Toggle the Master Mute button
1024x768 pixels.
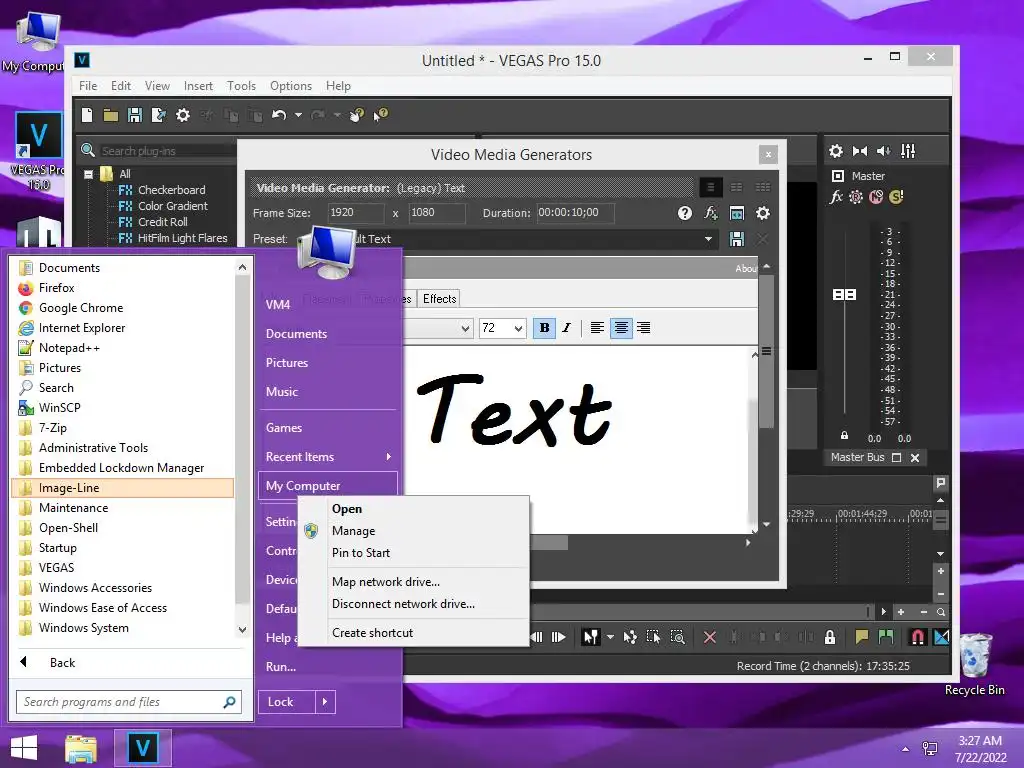876,197
